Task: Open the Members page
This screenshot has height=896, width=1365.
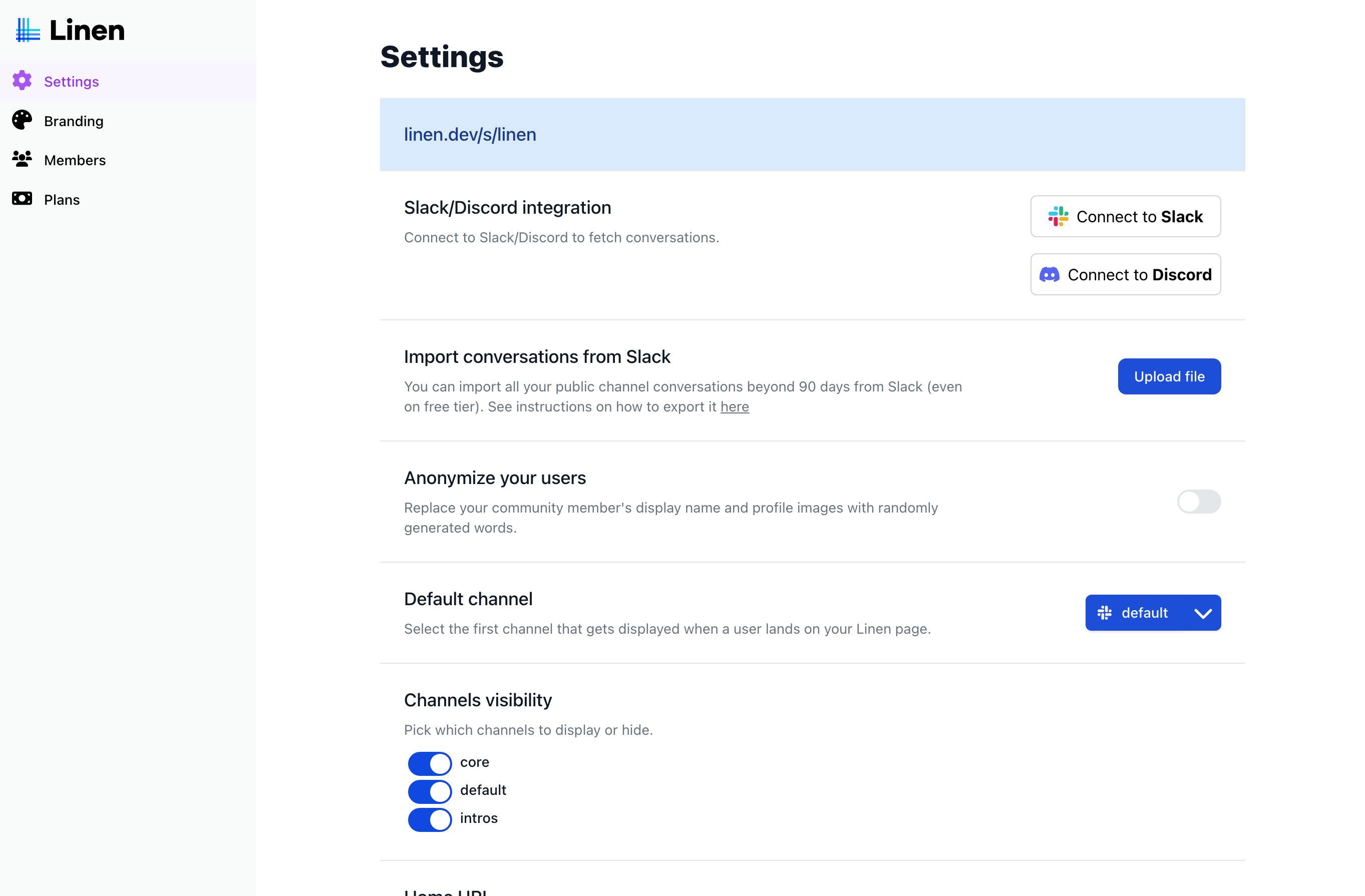Action: coord(128,160)
